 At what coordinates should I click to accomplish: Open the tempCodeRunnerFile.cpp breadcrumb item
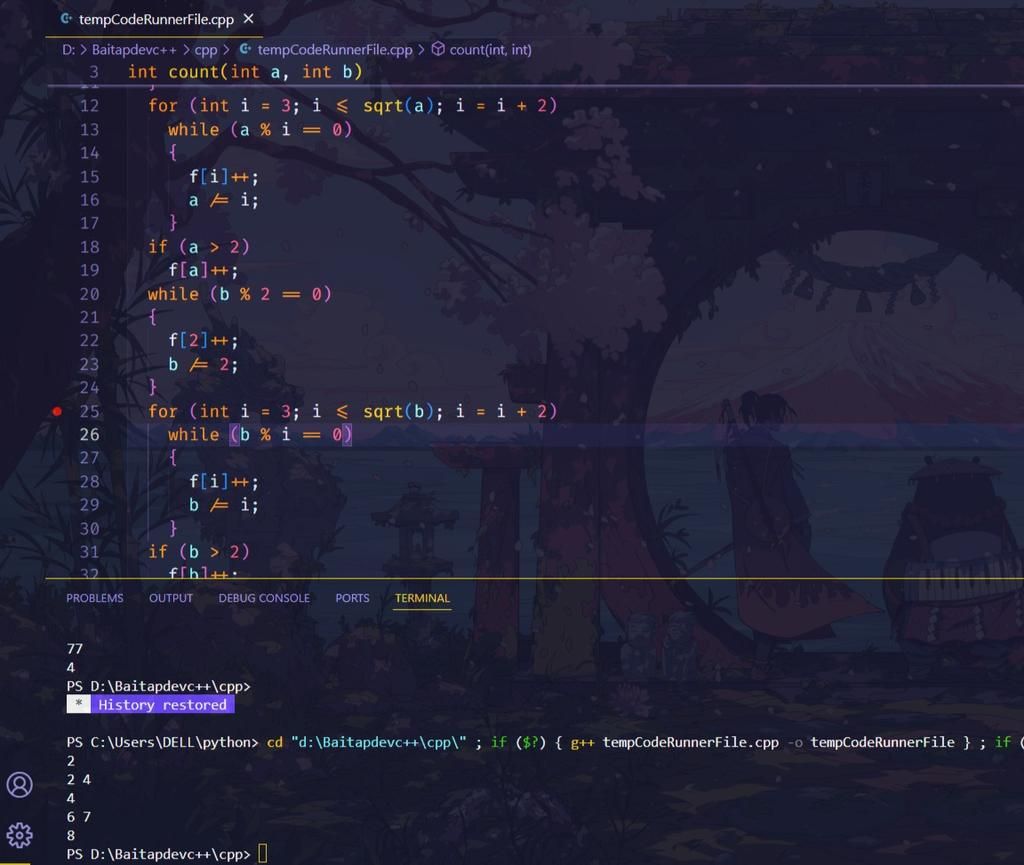334,50
